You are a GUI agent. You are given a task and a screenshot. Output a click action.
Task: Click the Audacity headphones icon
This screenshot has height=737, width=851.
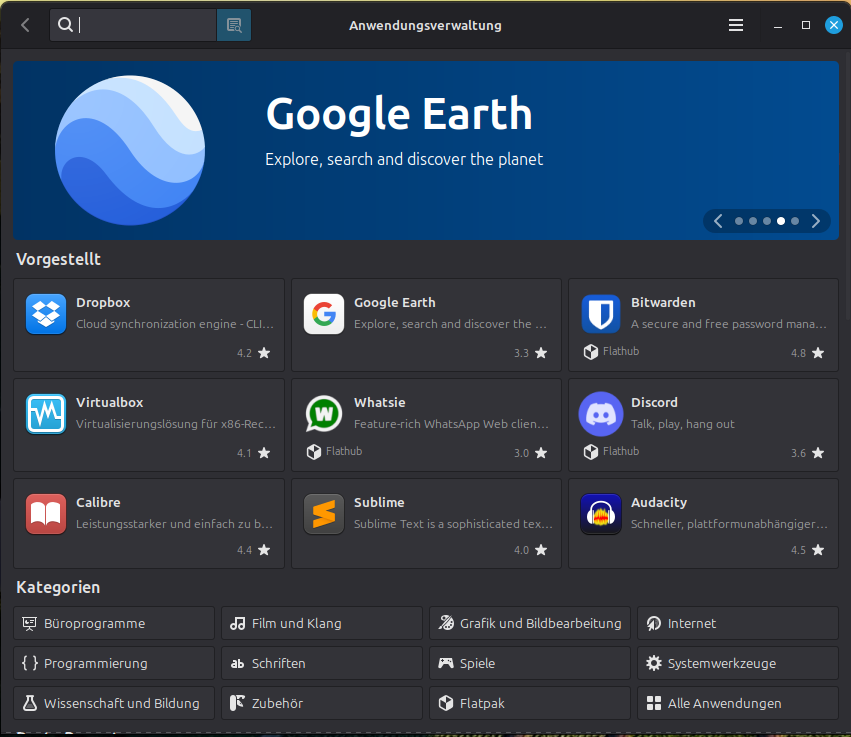coord(601,514)
